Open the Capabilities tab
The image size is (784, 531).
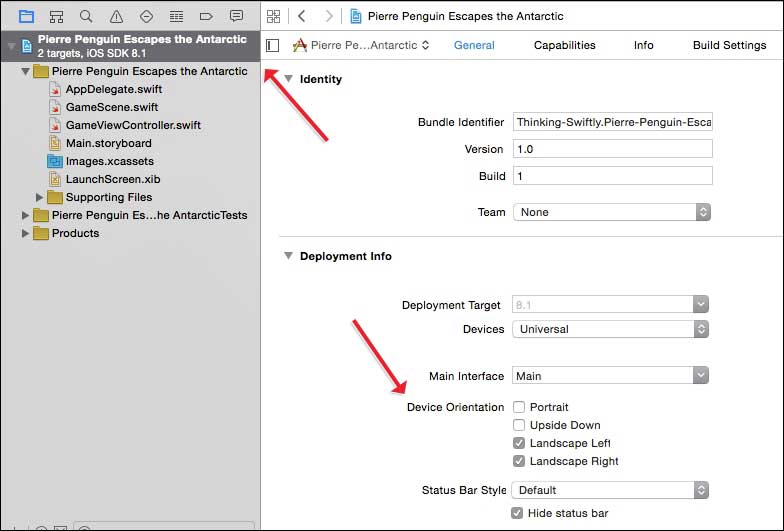coord(564,45)
